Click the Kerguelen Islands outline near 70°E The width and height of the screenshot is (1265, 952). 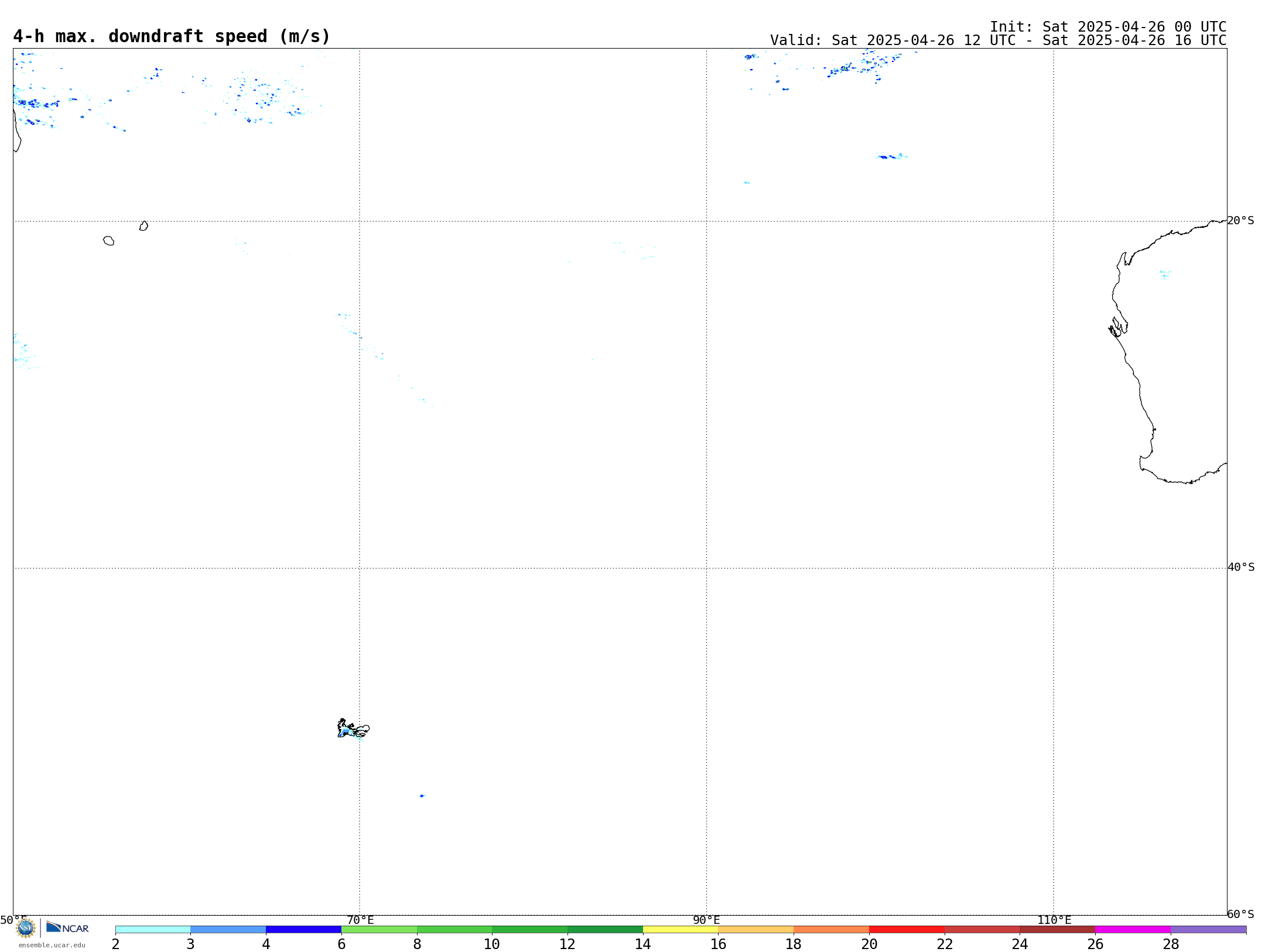pyautogui.click(x=353, y=728)
